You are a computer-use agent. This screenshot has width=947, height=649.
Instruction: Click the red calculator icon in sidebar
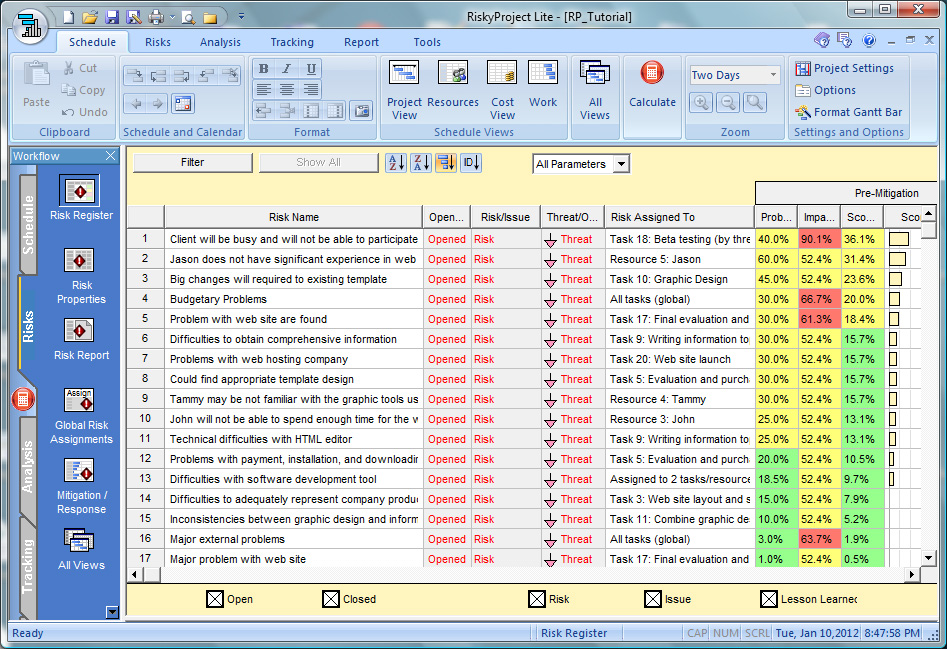coord(23,399)
